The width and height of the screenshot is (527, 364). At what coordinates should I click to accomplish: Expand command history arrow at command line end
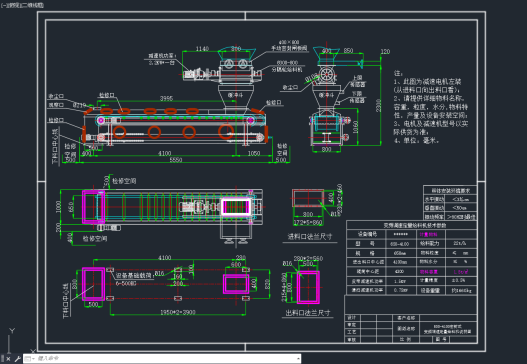tap(298, 359)
